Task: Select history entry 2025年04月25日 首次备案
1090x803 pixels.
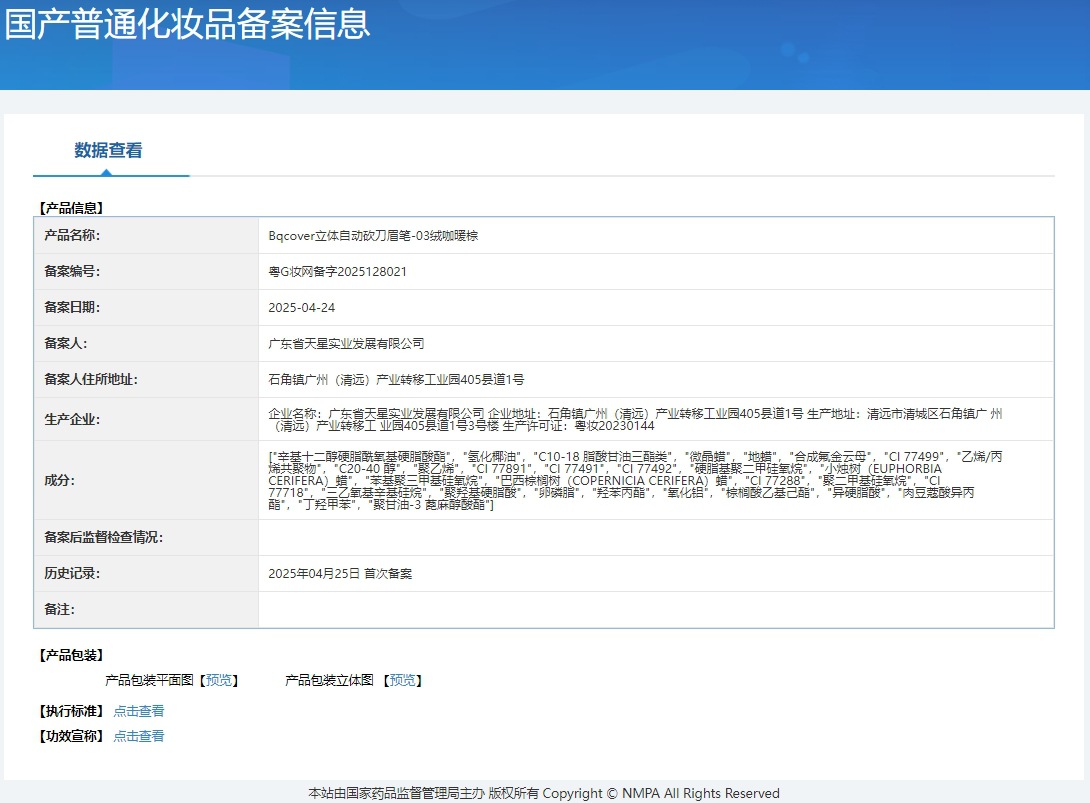Action: [x=340, y=574]
